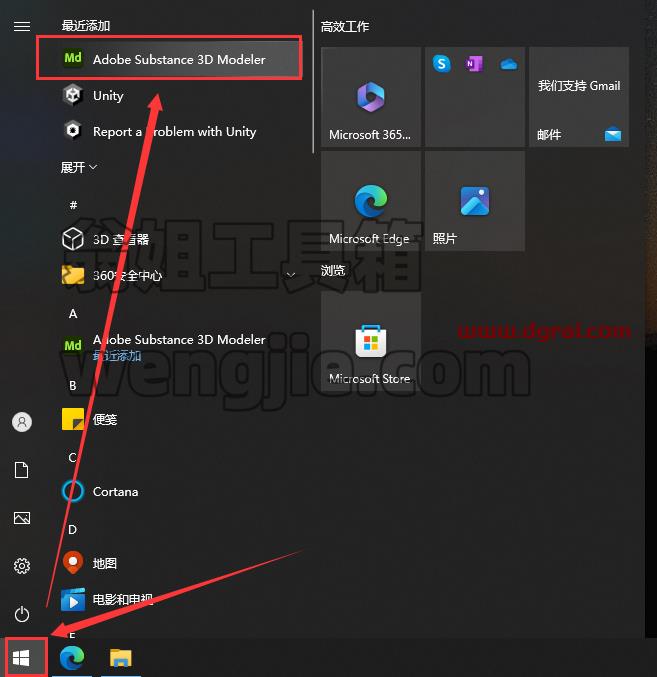The image size is (657, 677).
Task: Open the Microsoft Edge tile
Action: tap(371, 201)
